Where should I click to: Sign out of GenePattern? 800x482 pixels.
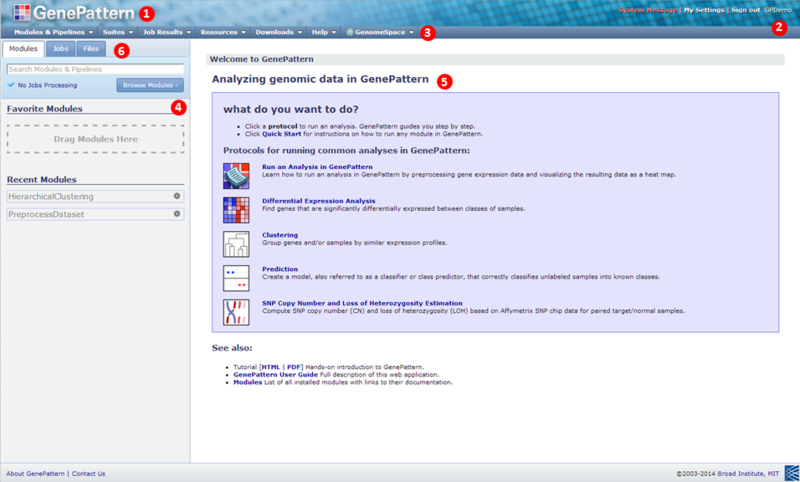click(x=745, y=10)
